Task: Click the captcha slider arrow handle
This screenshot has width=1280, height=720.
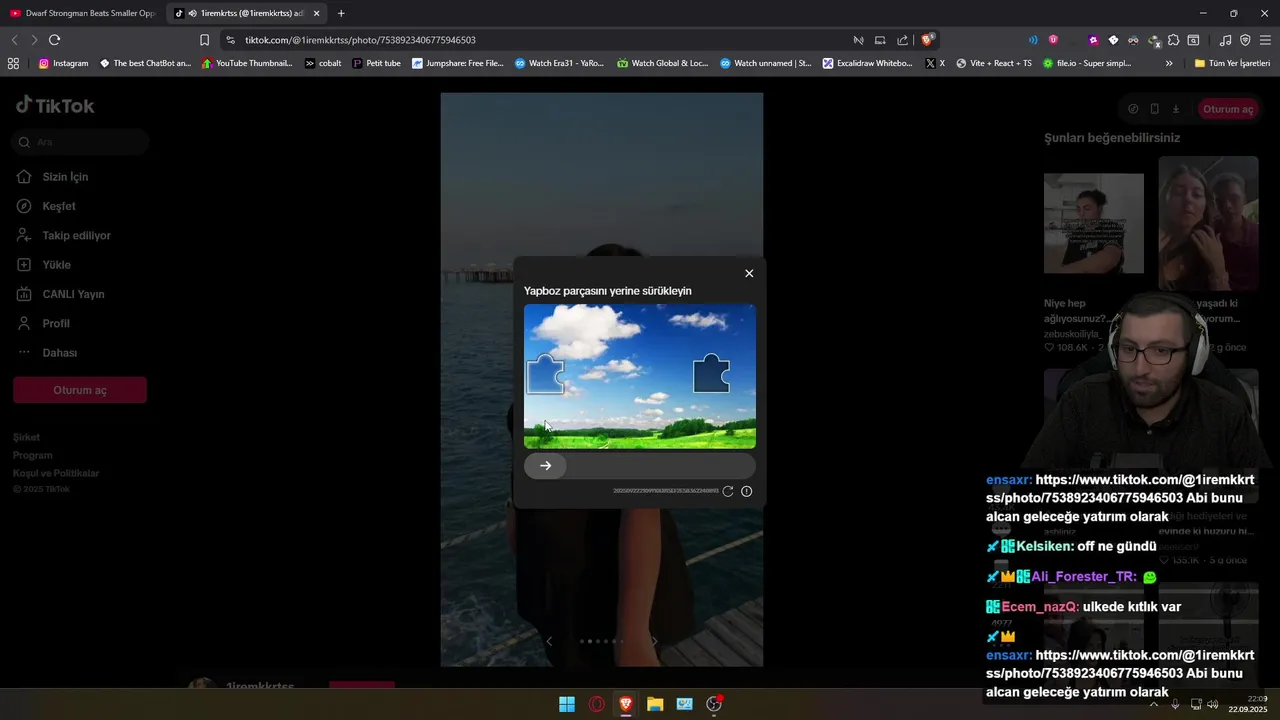Action: (545, 465)
